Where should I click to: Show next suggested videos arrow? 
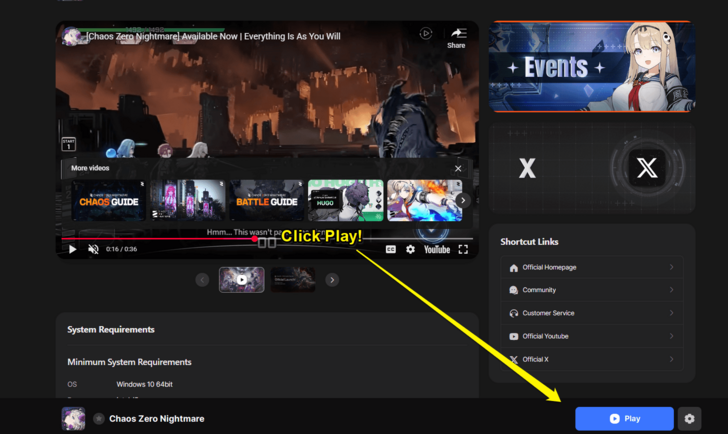463,201
